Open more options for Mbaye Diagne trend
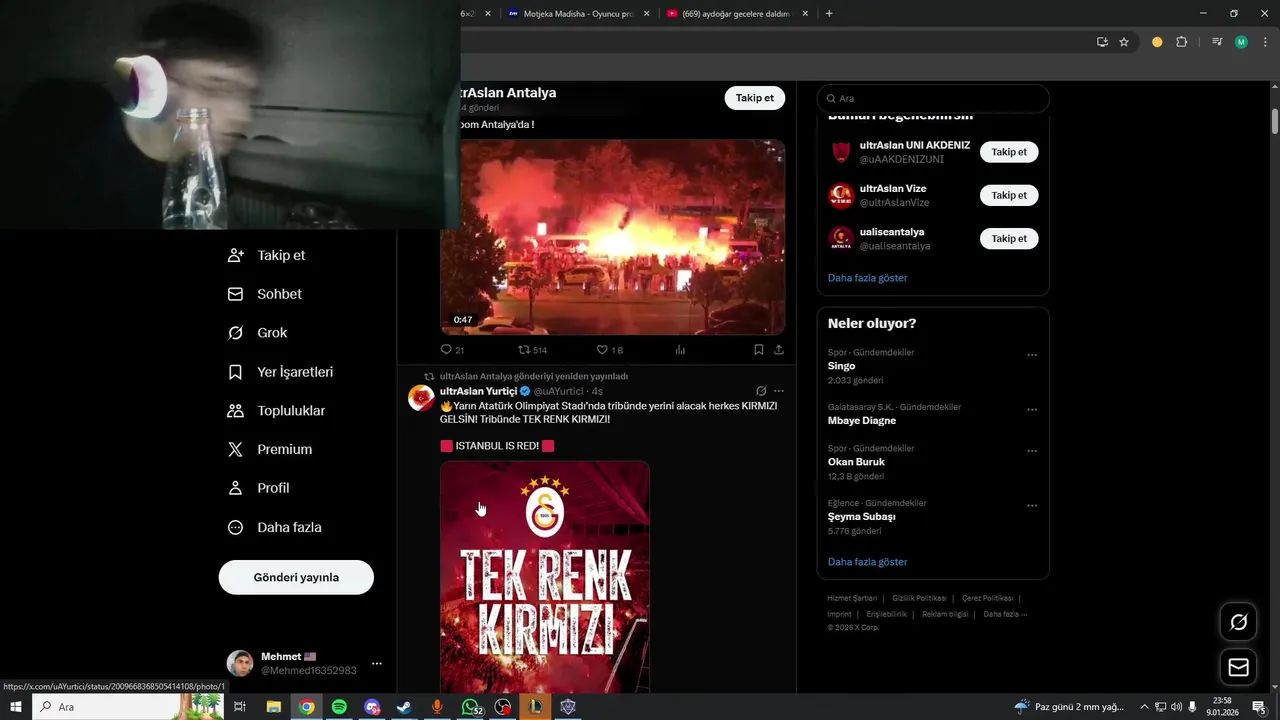The width and height of the screenshot is (1280, 720). click(1032, 410)
